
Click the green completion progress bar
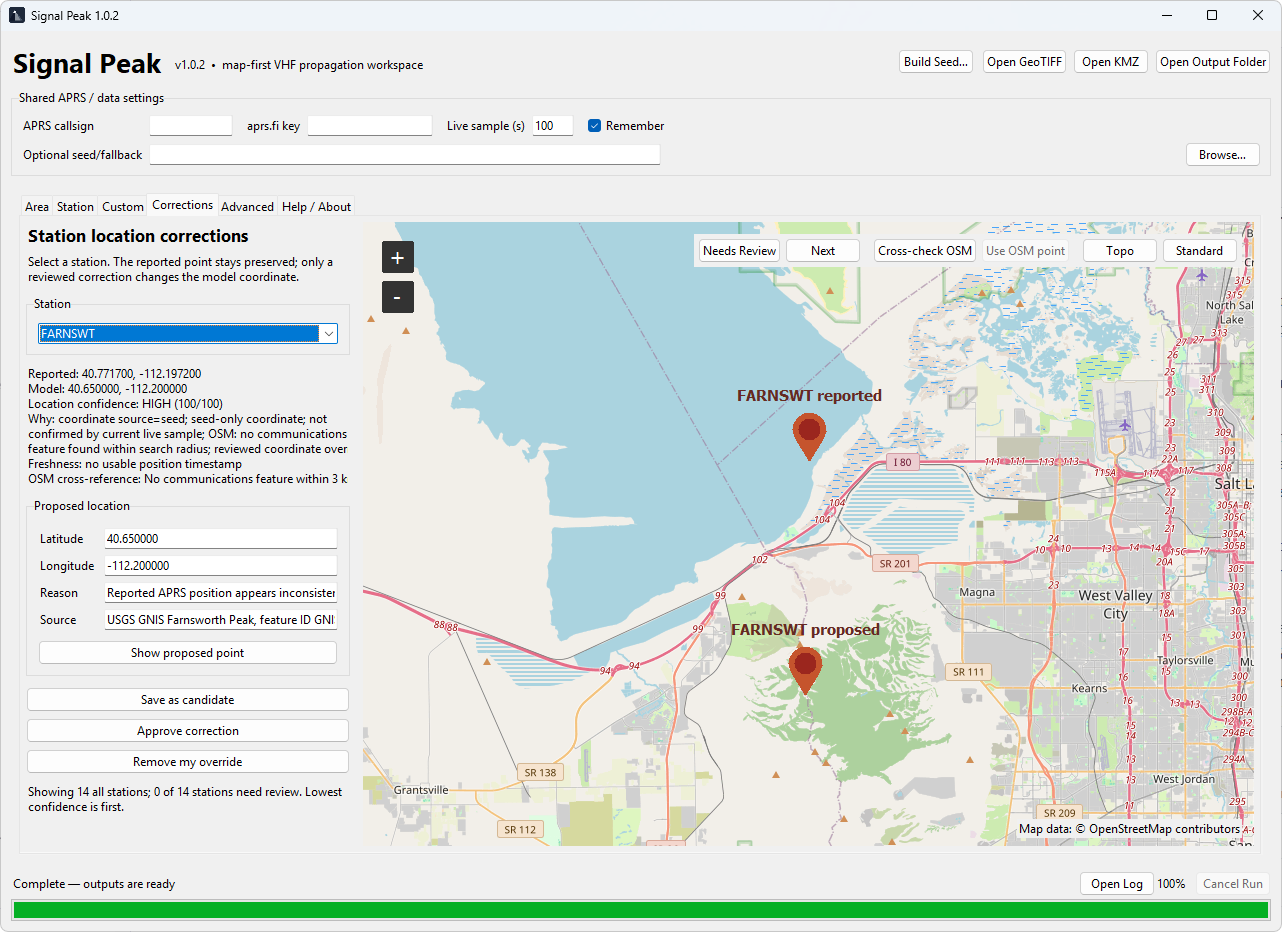(641, 910)
